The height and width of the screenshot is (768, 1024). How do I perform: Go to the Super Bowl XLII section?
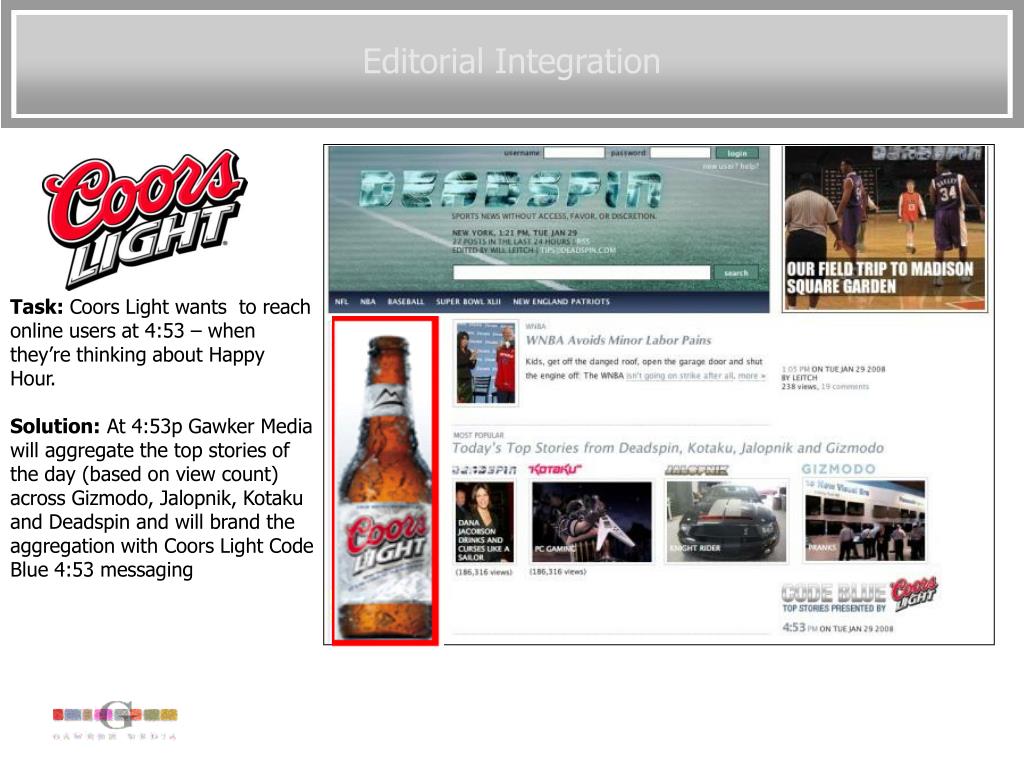(x=468, y=302)
